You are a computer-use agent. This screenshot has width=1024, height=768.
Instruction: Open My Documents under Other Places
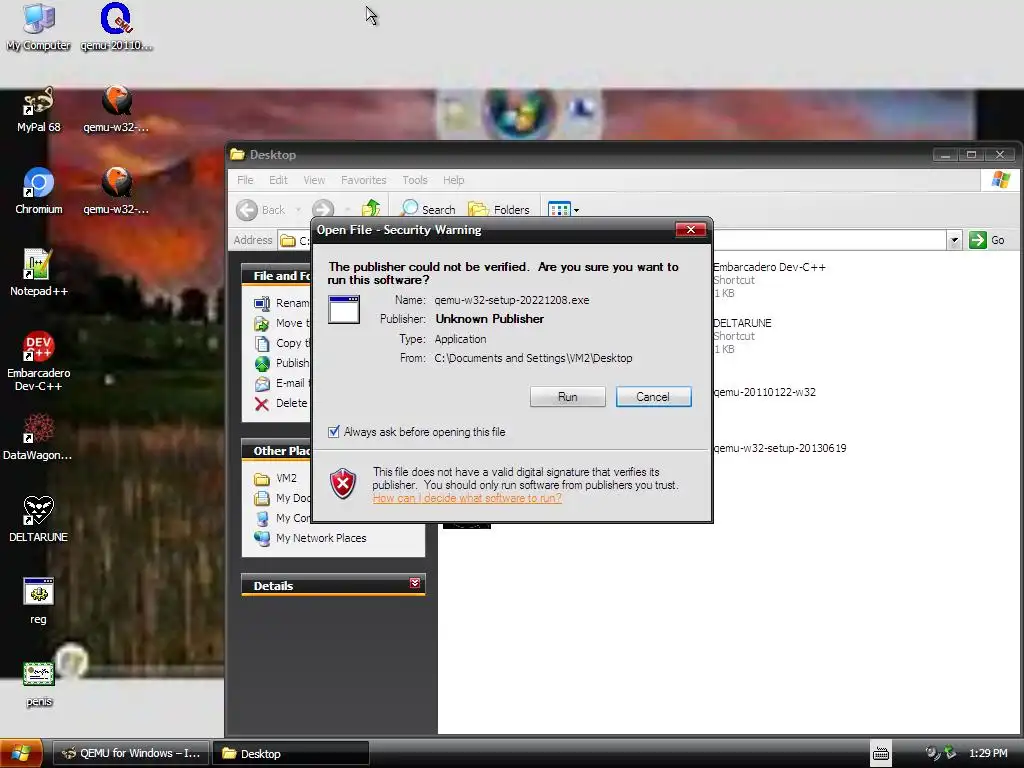(x=282, y=498)
